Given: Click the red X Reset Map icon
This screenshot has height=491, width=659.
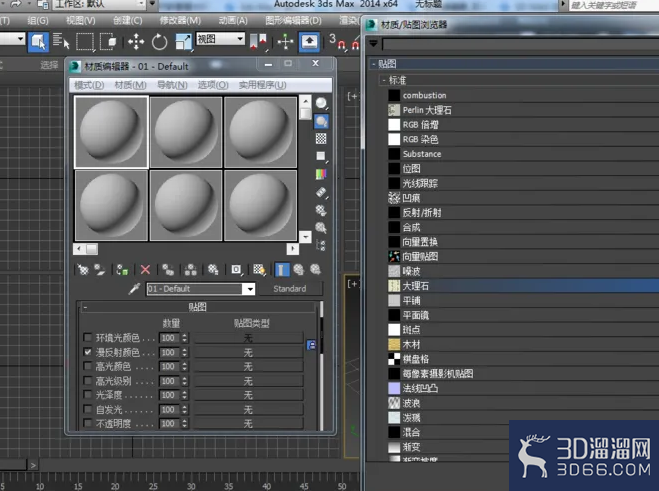Looking at the screenshot, I should tap(145, 269).
